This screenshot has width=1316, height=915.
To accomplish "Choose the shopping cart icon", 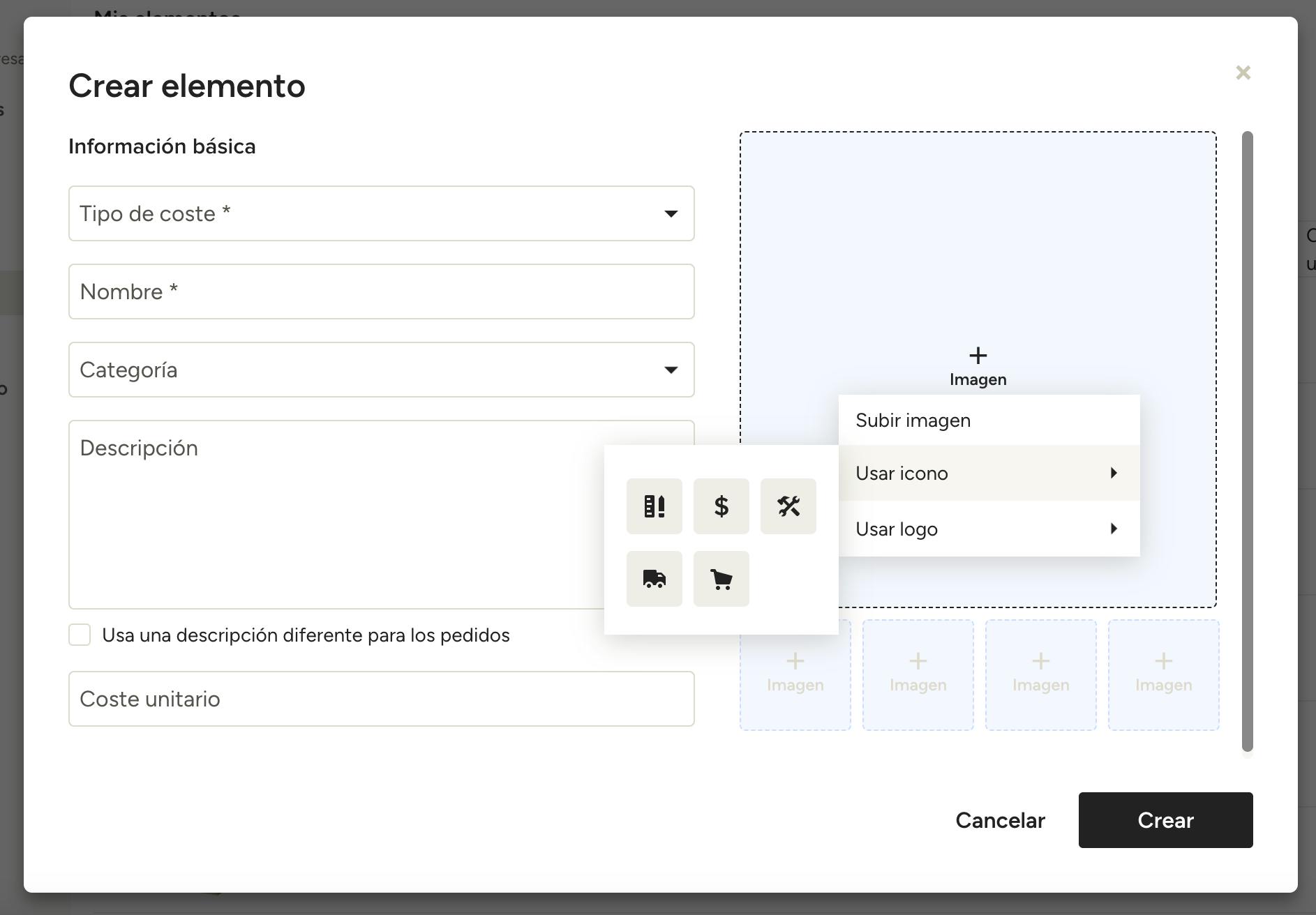I will tap(721, 579).
